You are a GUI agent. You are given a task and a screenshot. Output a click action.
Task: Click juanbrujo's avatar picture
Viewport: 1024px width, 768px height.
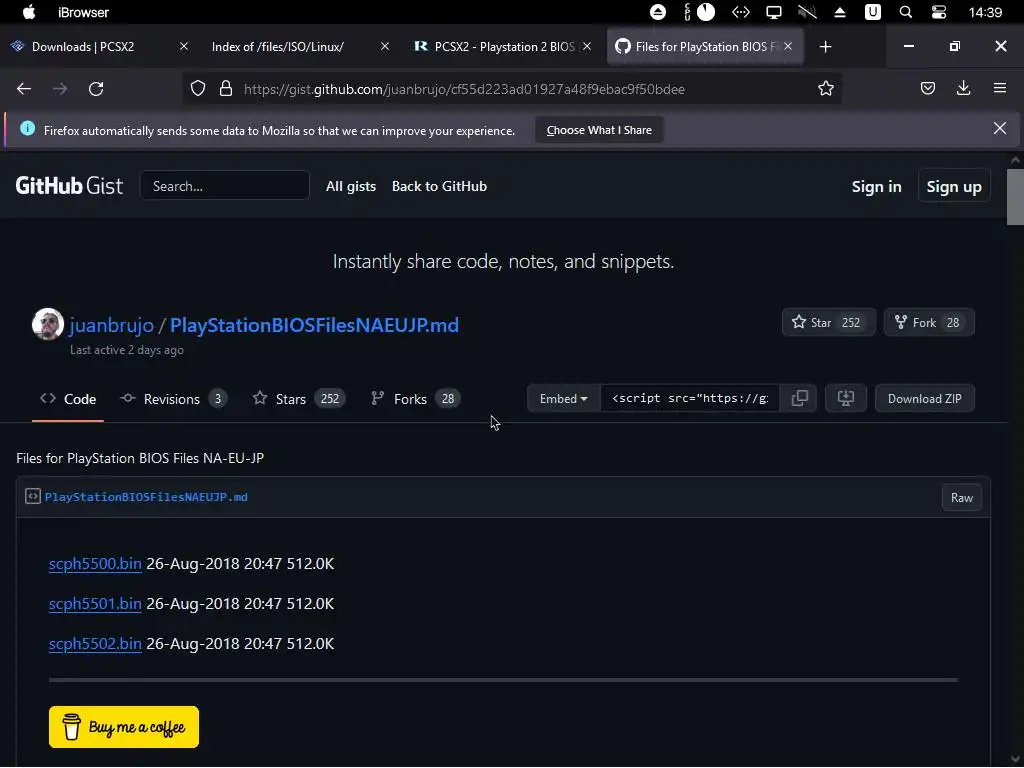pos(48,324)
